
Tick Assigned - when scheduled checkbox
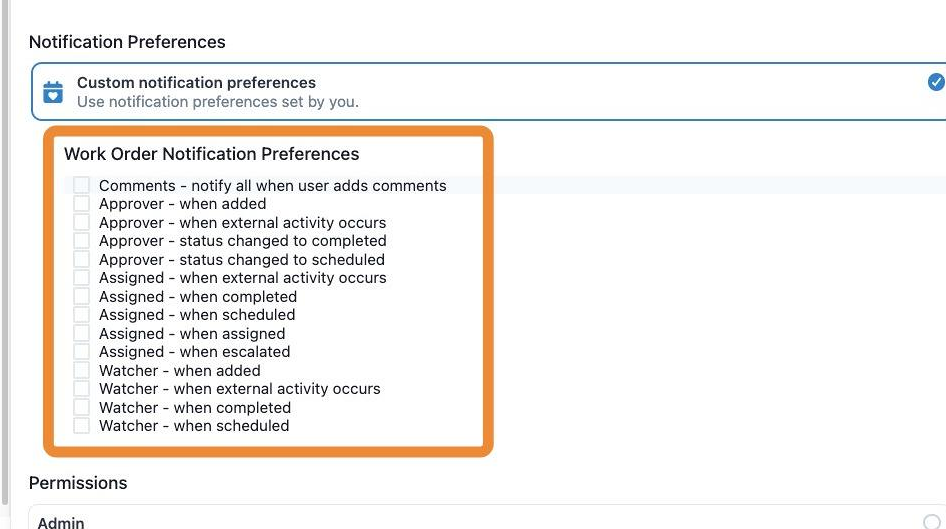point(81,314)
